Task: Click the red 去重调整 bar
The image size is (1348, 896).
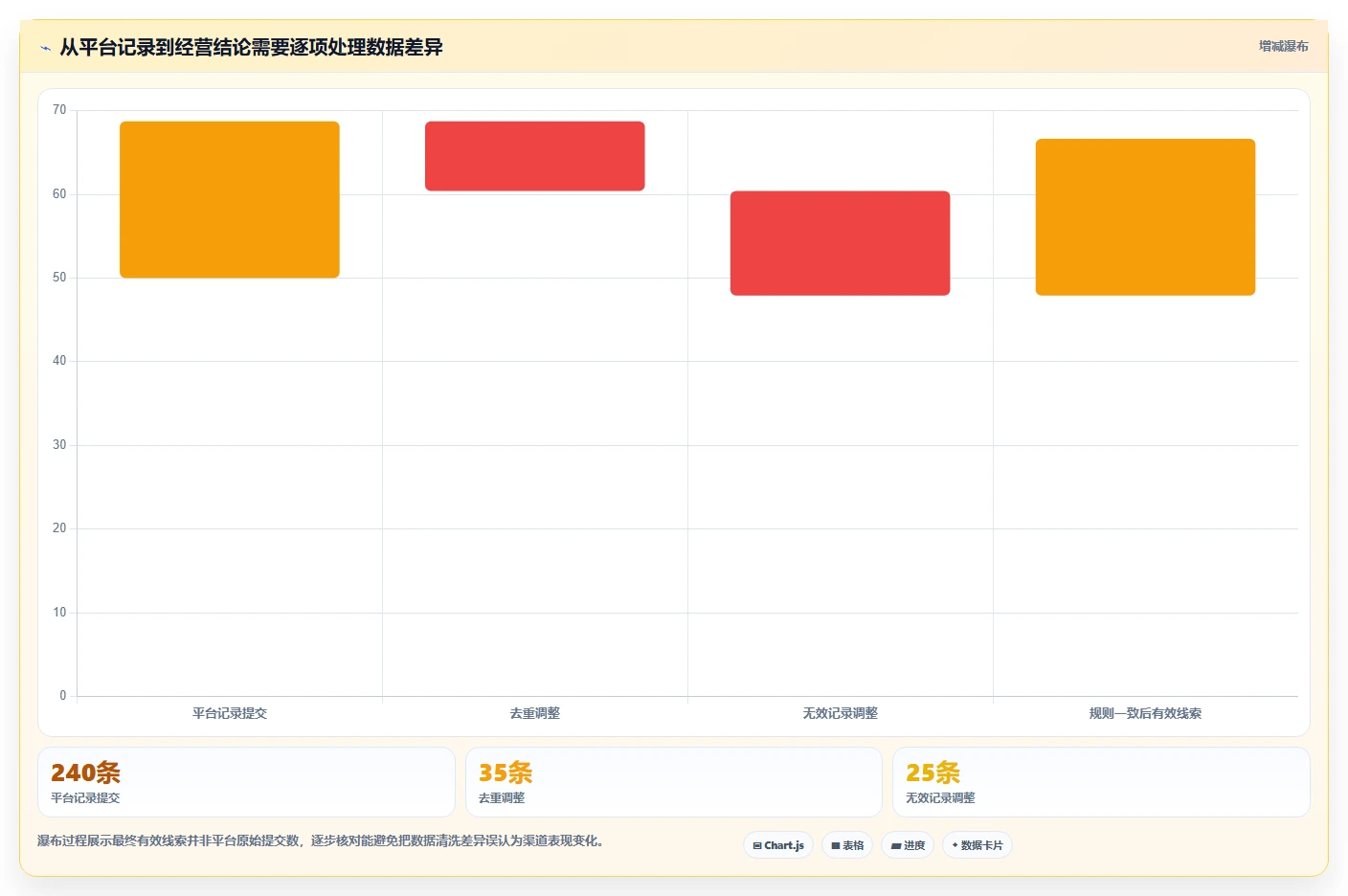Action: (x=535, y=156)
